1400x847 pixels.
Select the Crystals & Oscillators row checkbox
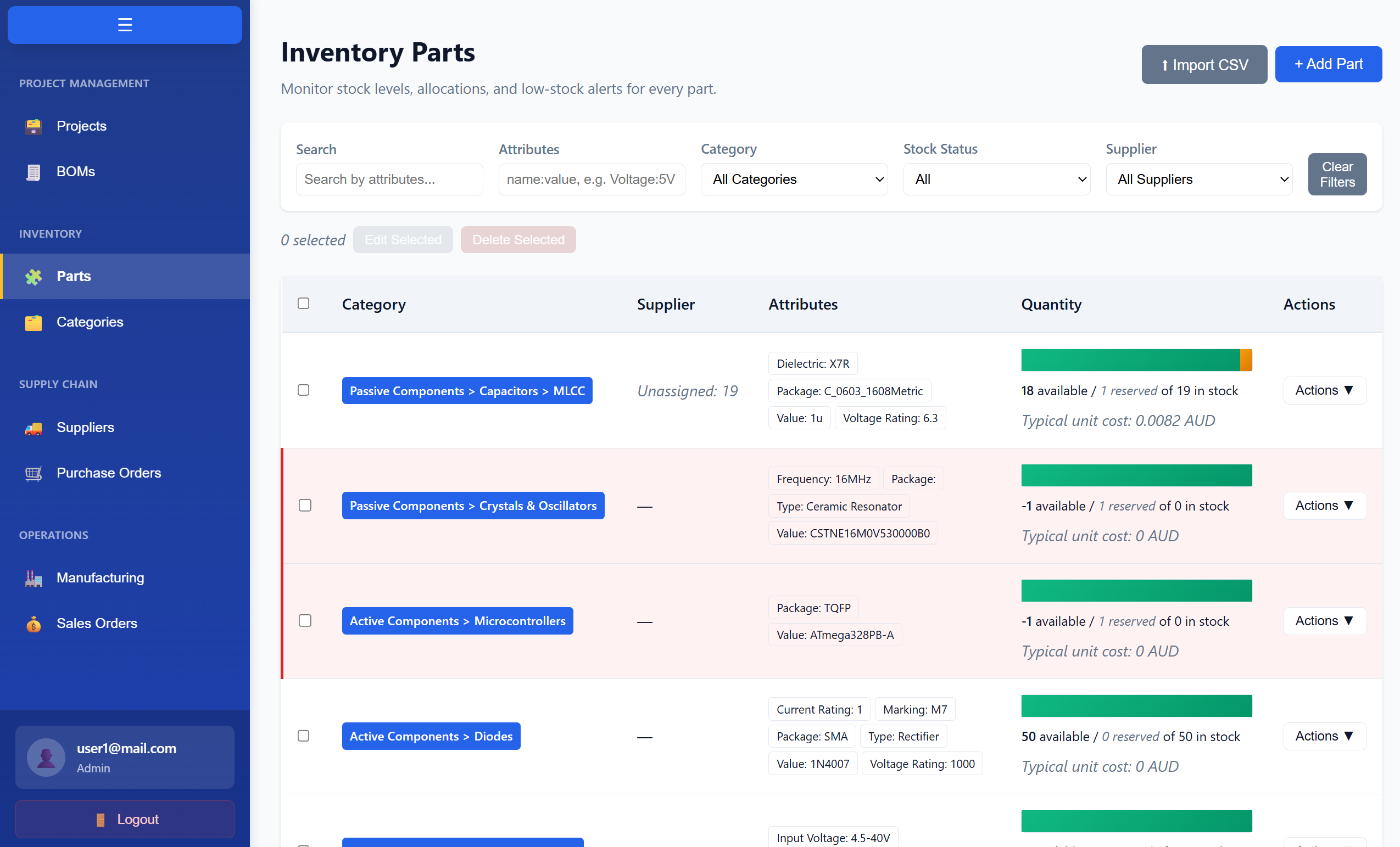tap(305, 505)
